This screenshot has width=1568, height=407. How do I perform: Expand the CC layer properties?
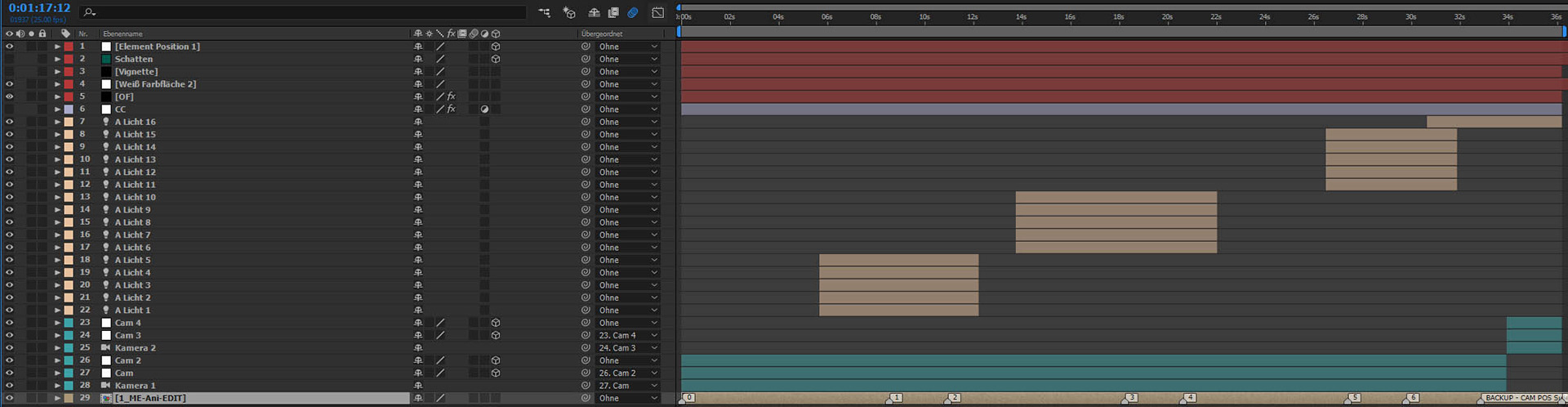(57, 110)
